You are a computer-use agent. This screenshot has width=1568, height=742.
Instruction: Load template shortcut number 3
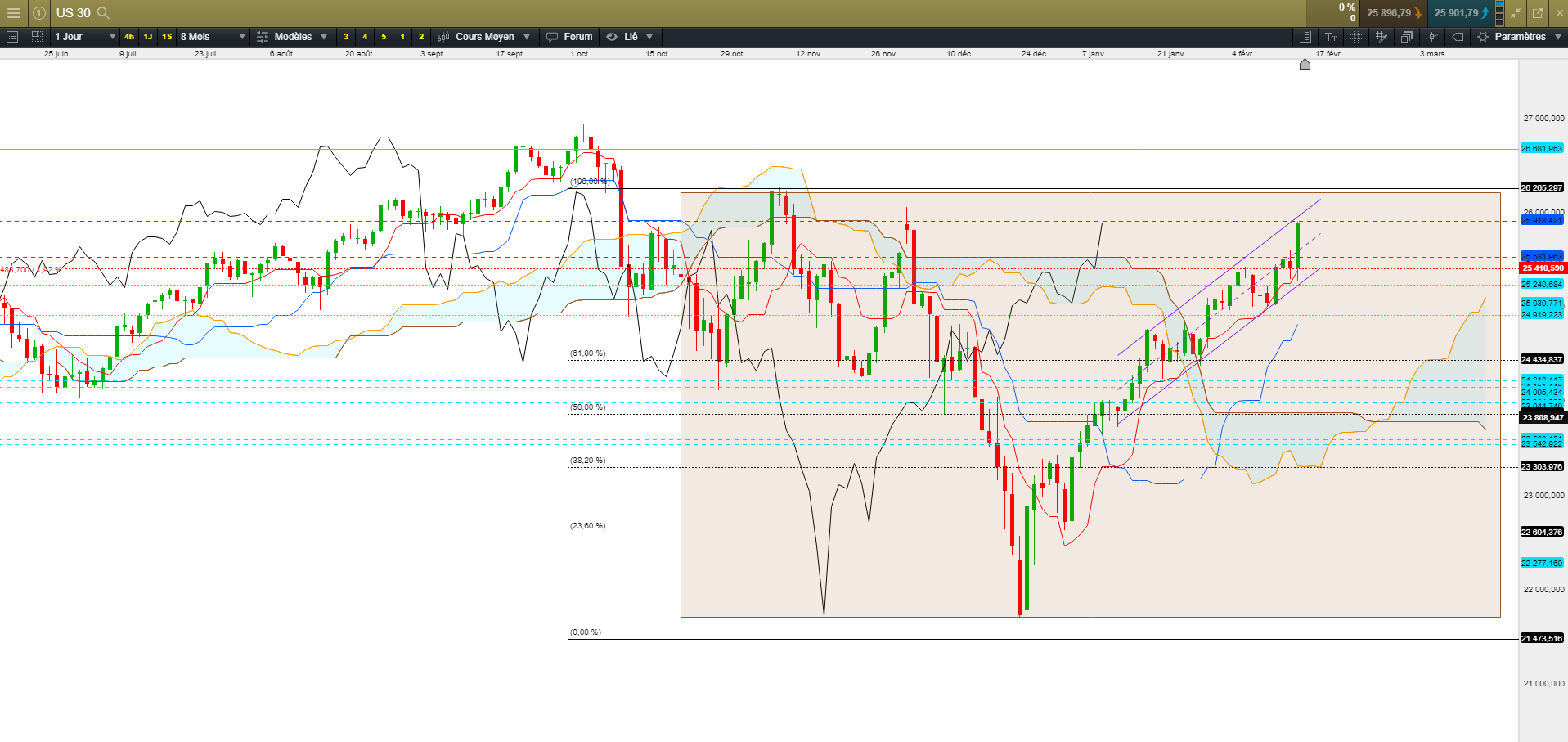[x=346, y=37]
